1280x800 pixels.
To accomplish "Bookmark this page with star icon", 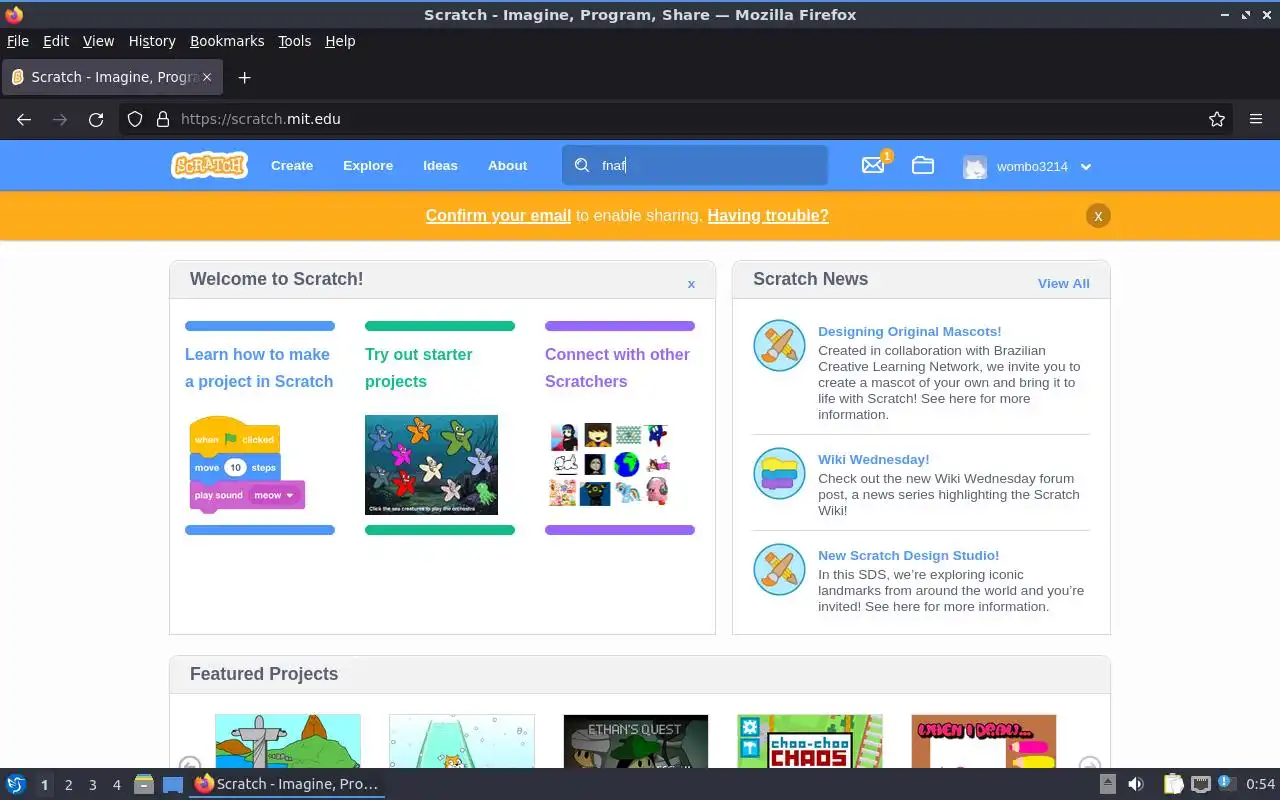I will pyautogui.click(x=1217, y=119).
